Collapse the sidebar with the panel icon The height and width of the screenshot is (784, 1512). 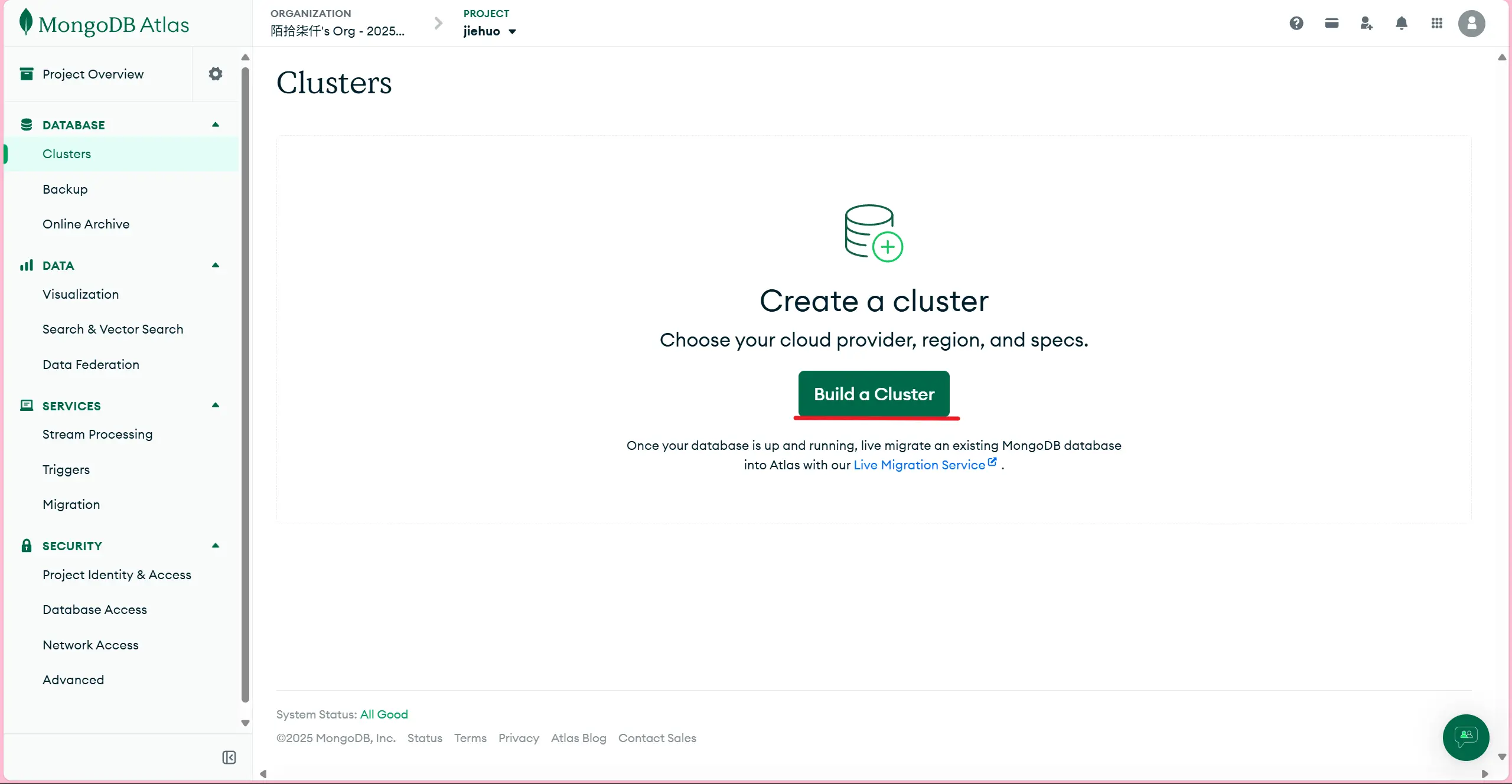pyautogui.click(x=229, y=757)
